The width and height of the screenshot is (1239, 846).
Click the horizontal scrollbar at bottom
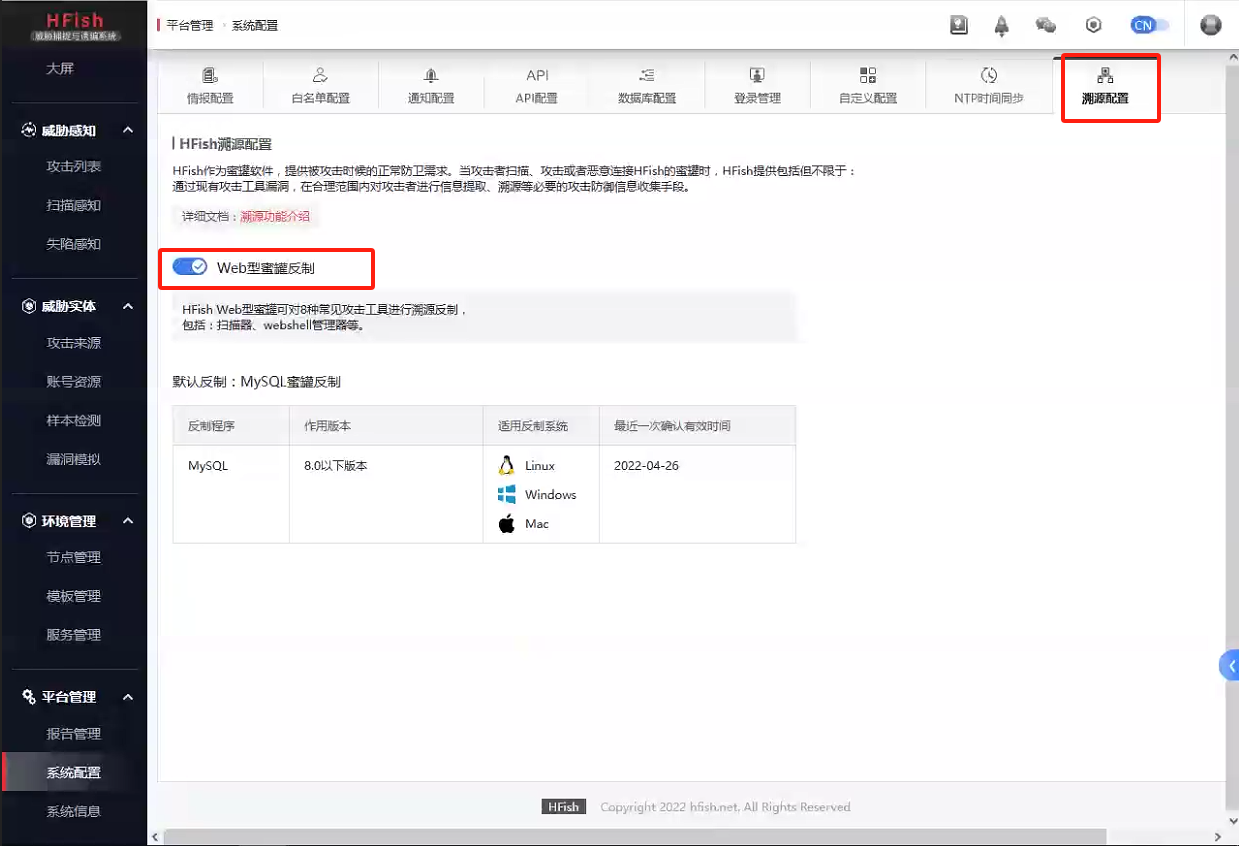click(x=635, y=836)
